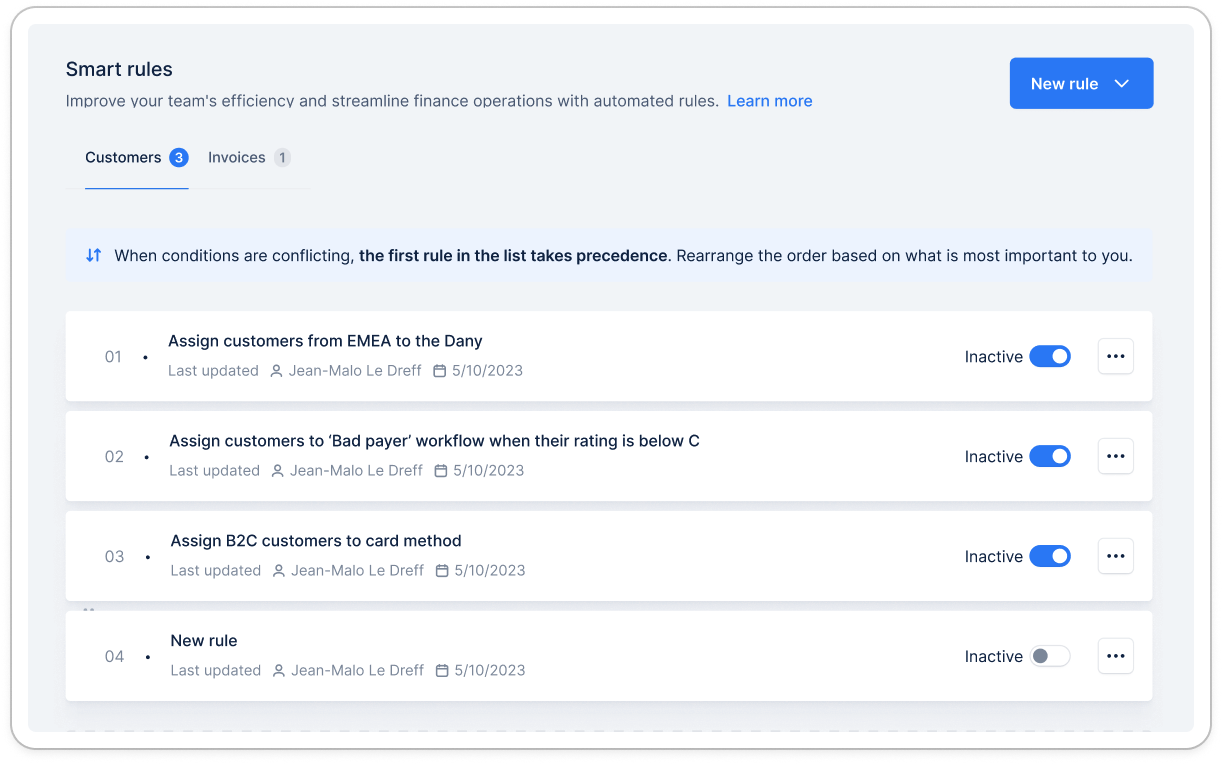
Task: Toggle the 'Bad payer' workflow rule switch
Action: pos(1049,456)
